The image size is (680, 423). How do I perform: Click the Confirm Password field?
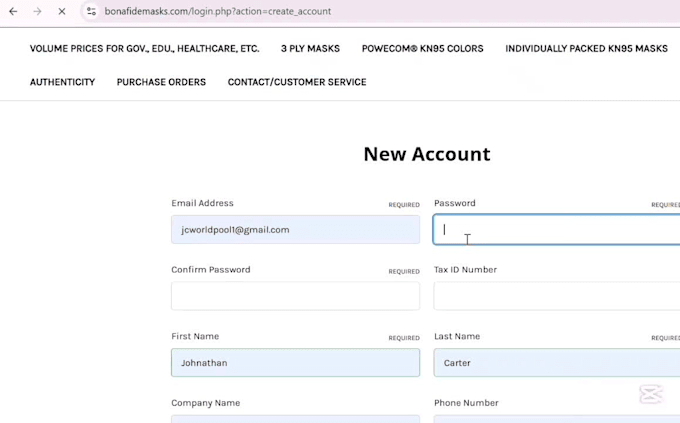click(x=295, y=296)
